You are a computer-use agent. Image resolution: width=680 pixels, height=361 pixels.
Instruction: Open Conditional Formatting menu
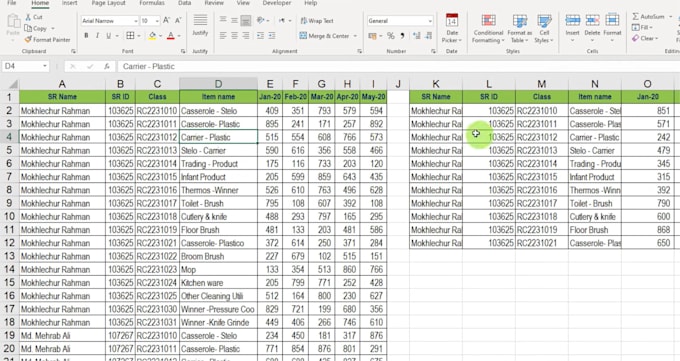pyautogui.click(x=488, y=29)
